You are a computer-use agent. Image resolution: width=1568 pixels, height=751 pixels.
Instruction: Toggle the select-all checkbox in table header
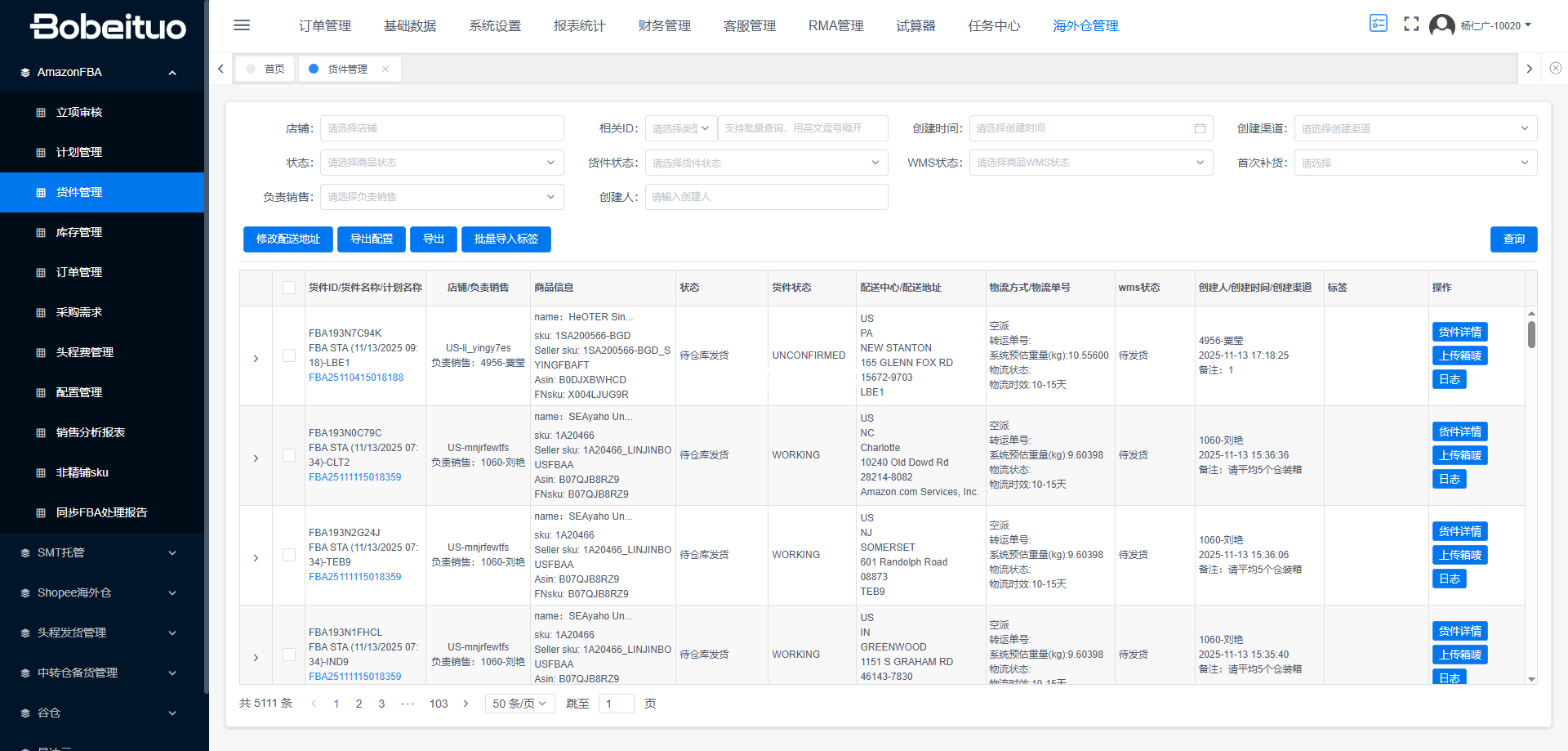(289, 288)
